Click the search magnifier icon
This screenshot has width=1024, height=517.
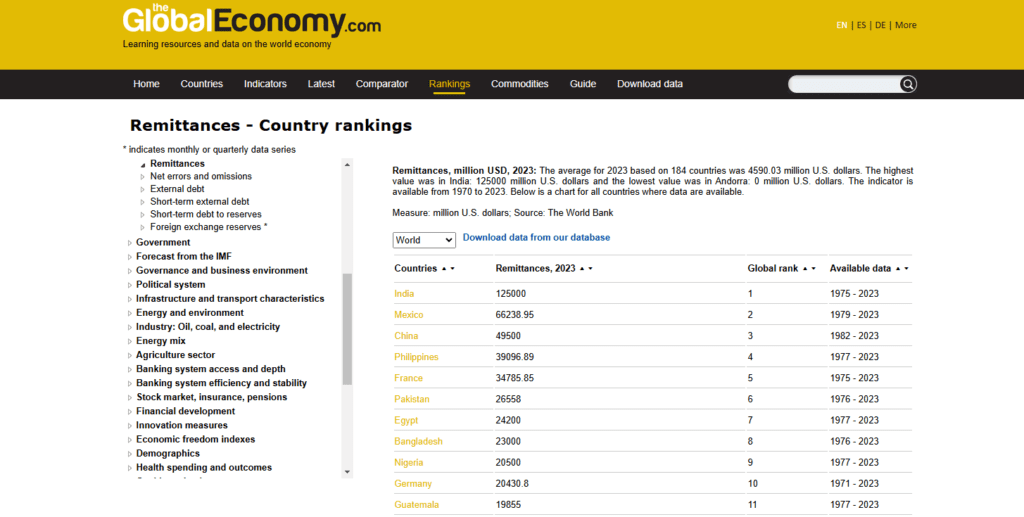coord(908,85)
